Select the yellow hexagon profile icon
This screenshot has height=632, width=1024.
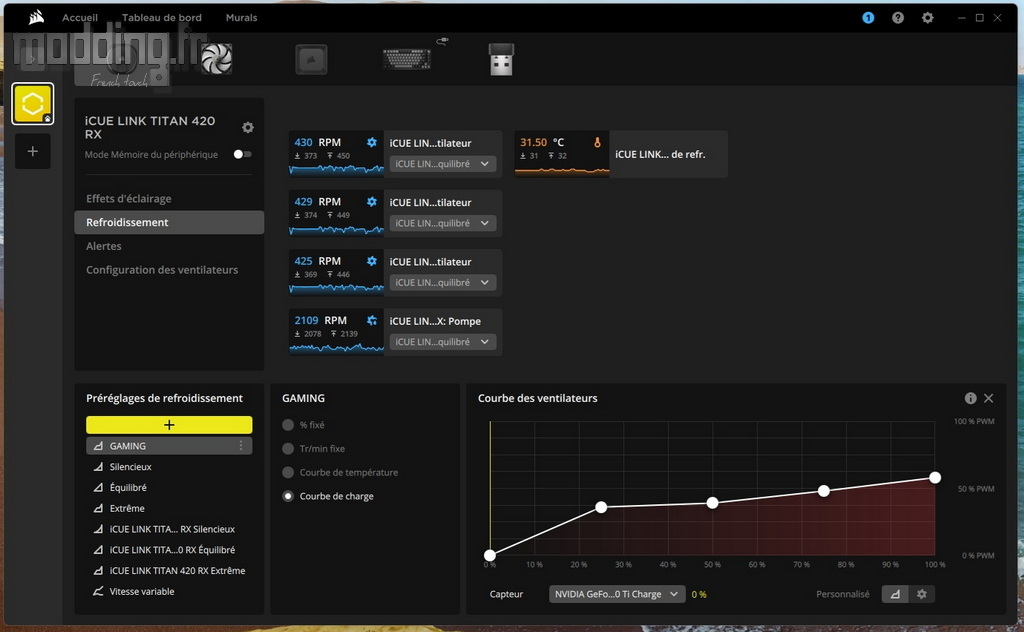coord(33,103)
